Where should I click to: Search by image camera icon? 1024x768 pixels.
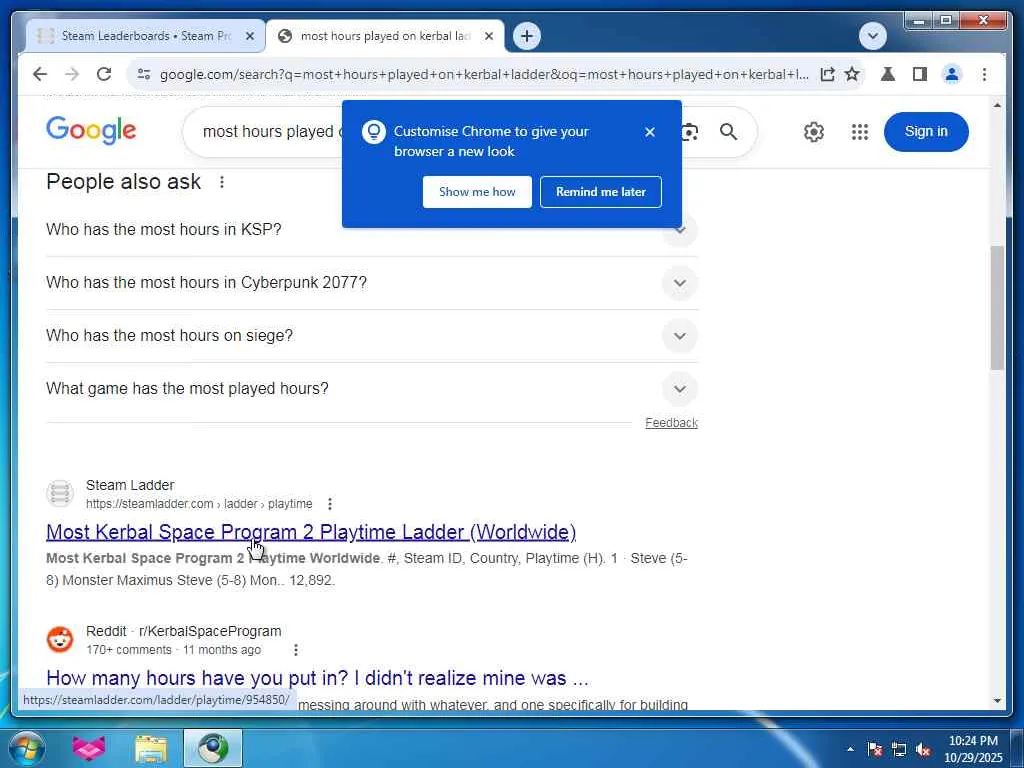coord(690,133)
